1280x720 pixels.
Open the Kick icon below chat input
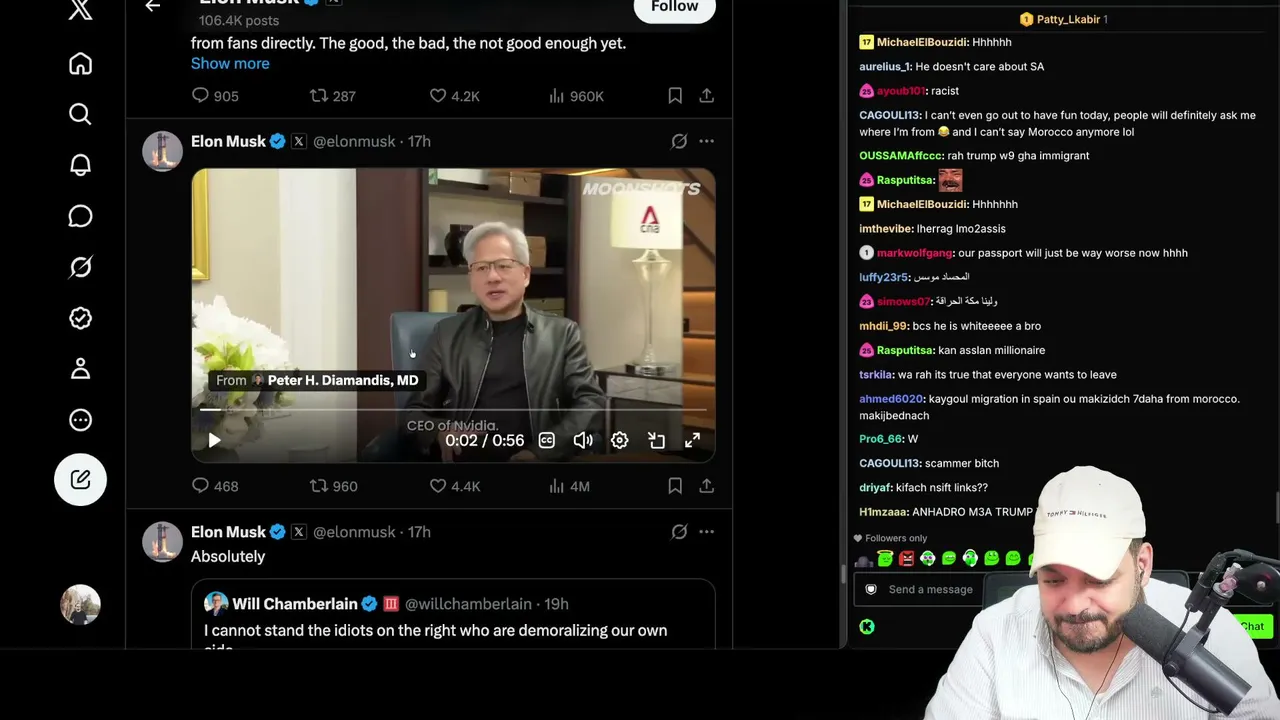point(867,627)
